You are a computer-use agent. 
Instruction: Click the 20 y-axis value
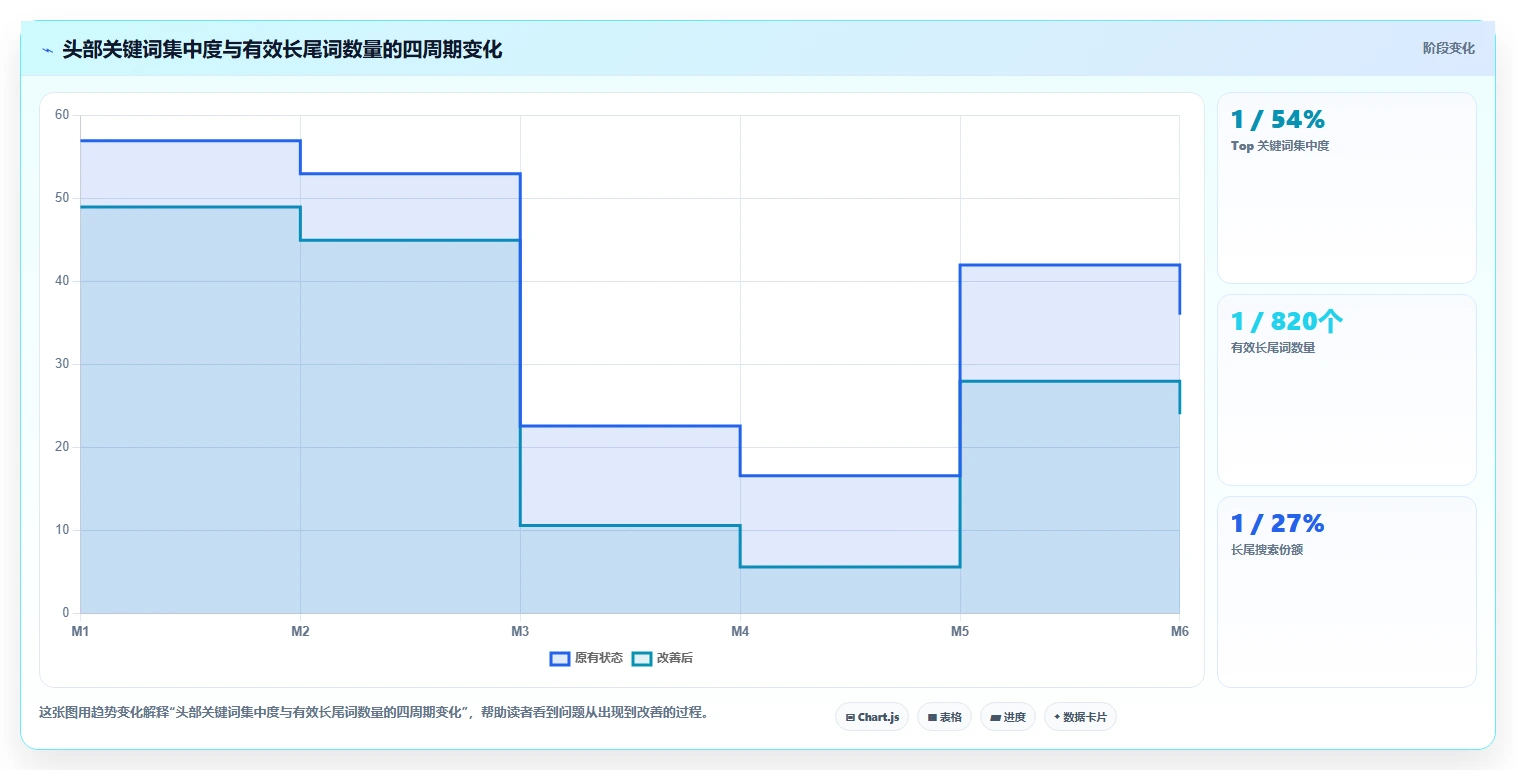(62, 447)
